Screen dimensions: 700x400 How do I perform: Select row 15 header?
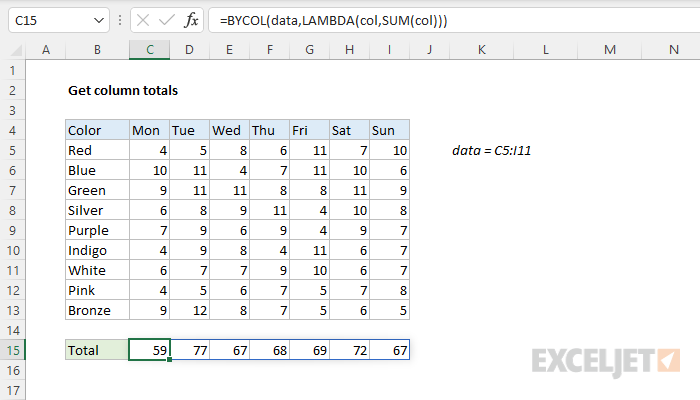coord(12,350)
